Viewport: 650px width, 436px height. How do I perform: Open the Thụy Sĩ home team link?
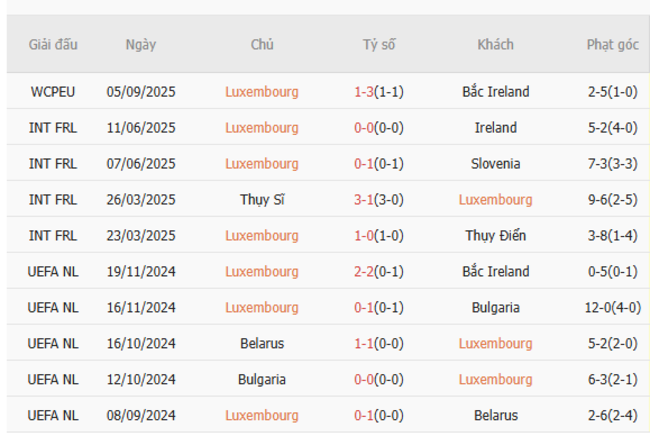point(262,200)
